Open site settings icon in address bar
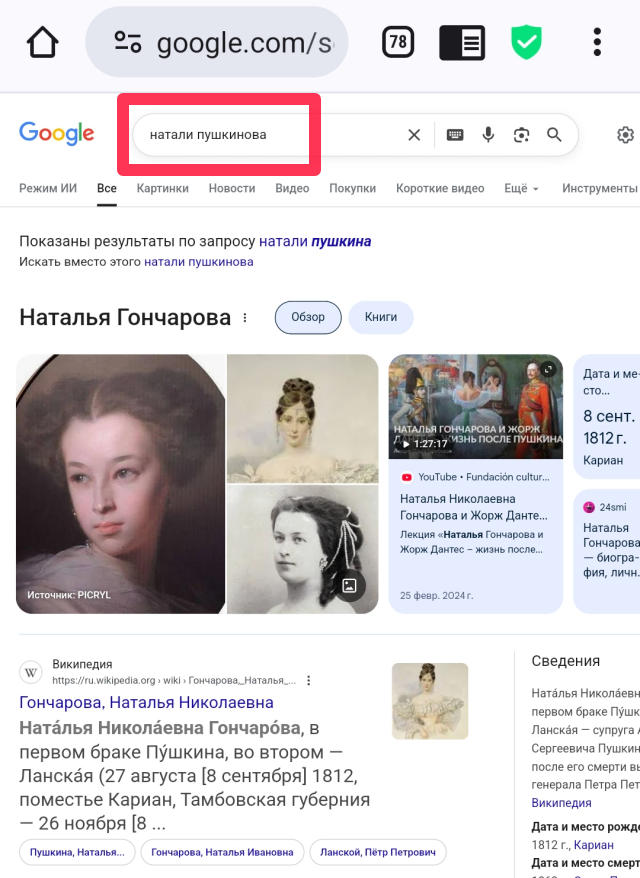 click(128, 42)
